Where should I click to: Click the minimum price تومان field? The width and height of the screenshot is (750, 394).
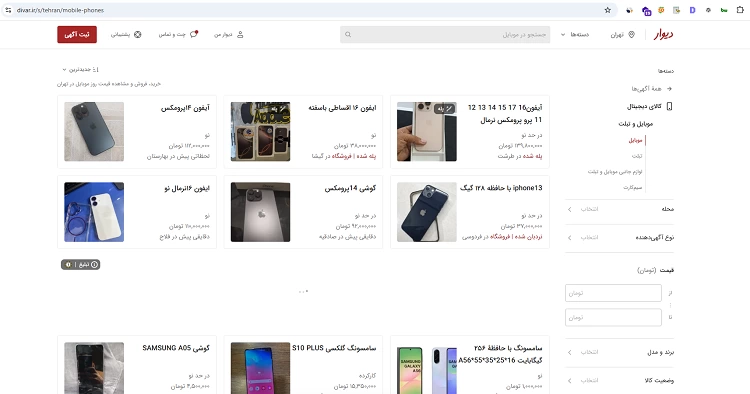(x=613, y=293)
